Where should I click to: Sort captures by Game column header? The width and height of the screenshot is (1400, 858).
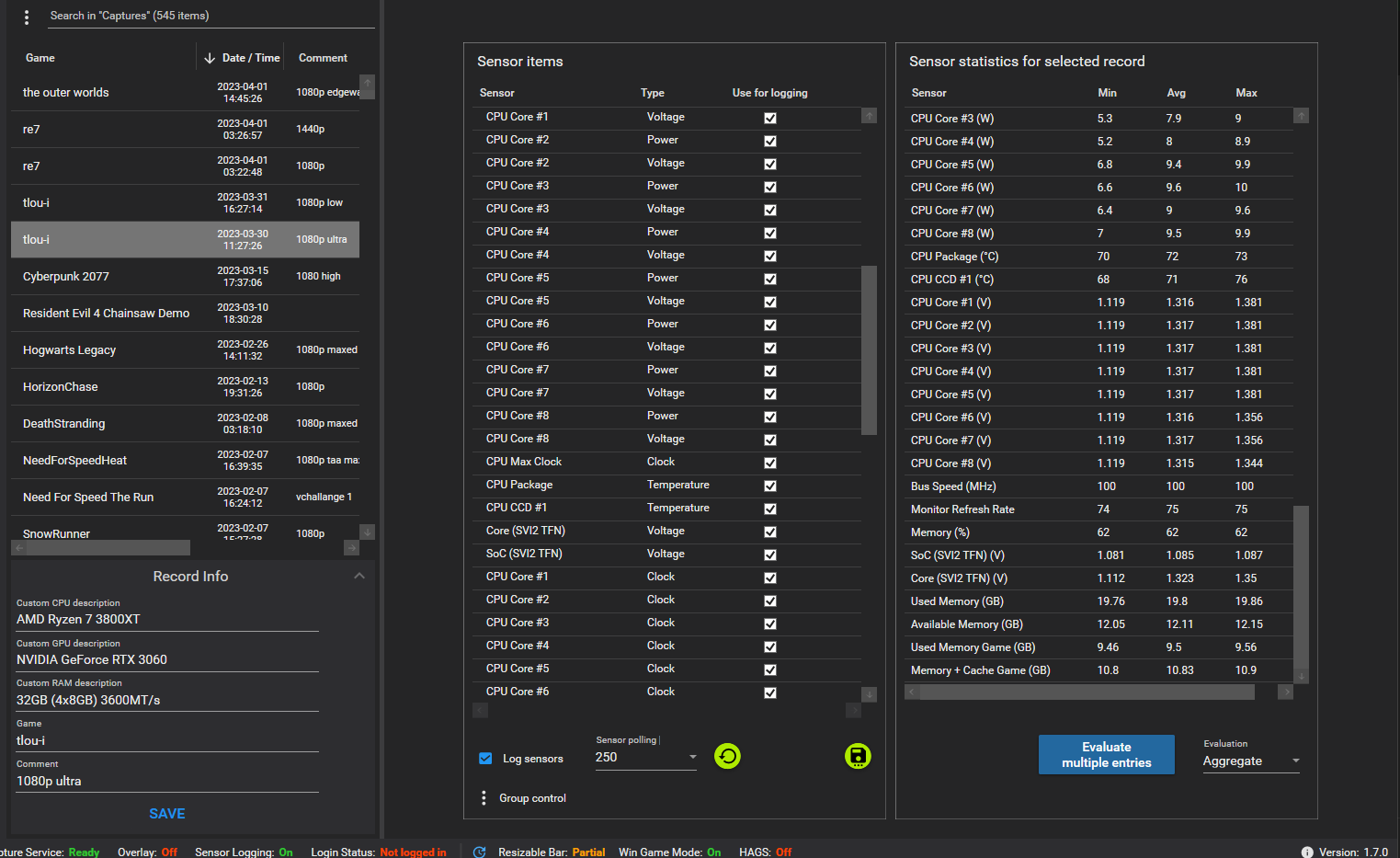click(40, 58)
